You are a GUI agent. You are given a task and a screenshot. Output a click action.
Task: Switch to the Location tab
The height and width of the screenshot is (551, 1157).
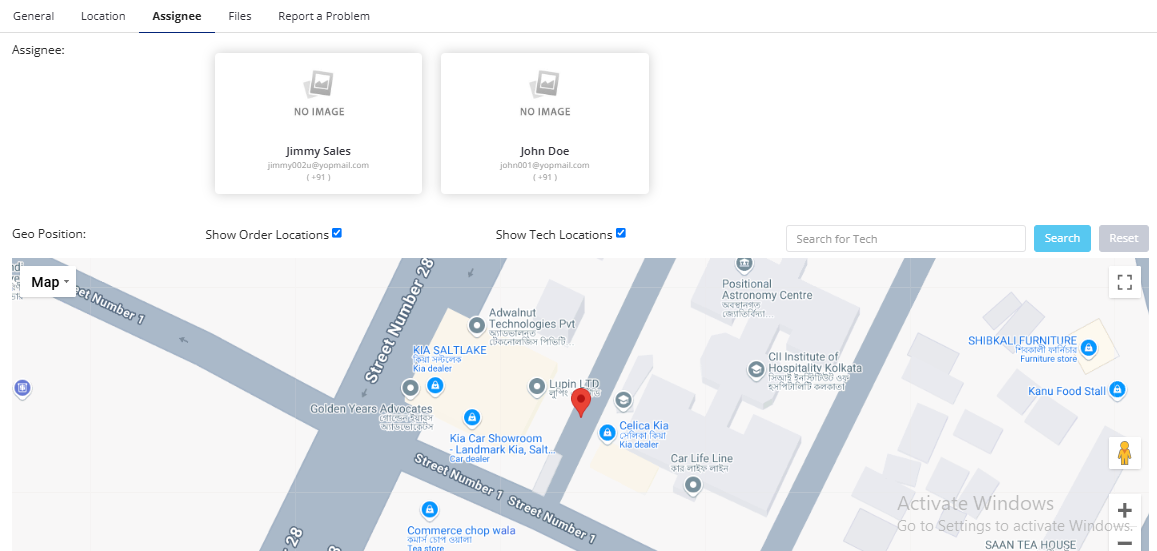(x=103, y=16)
